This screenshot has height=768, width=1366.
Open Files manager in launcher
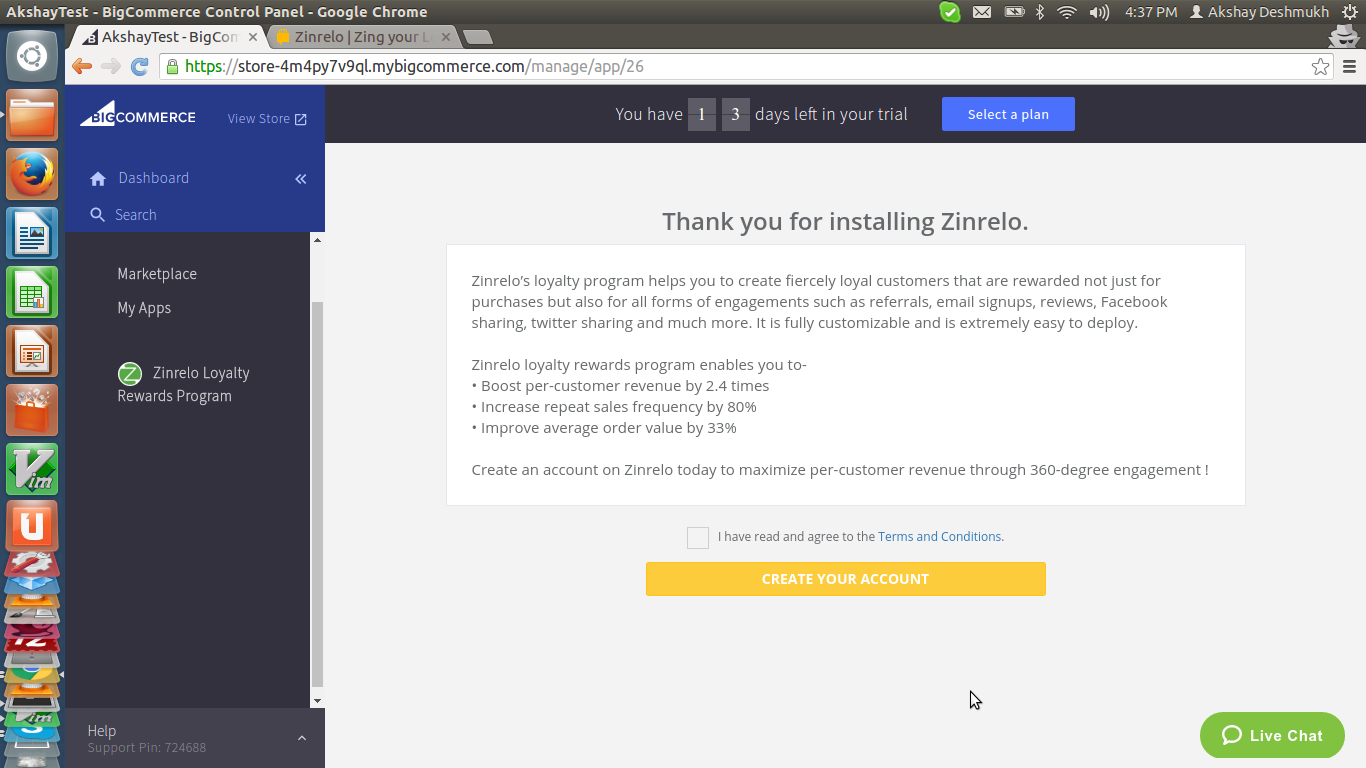(32, 115)
